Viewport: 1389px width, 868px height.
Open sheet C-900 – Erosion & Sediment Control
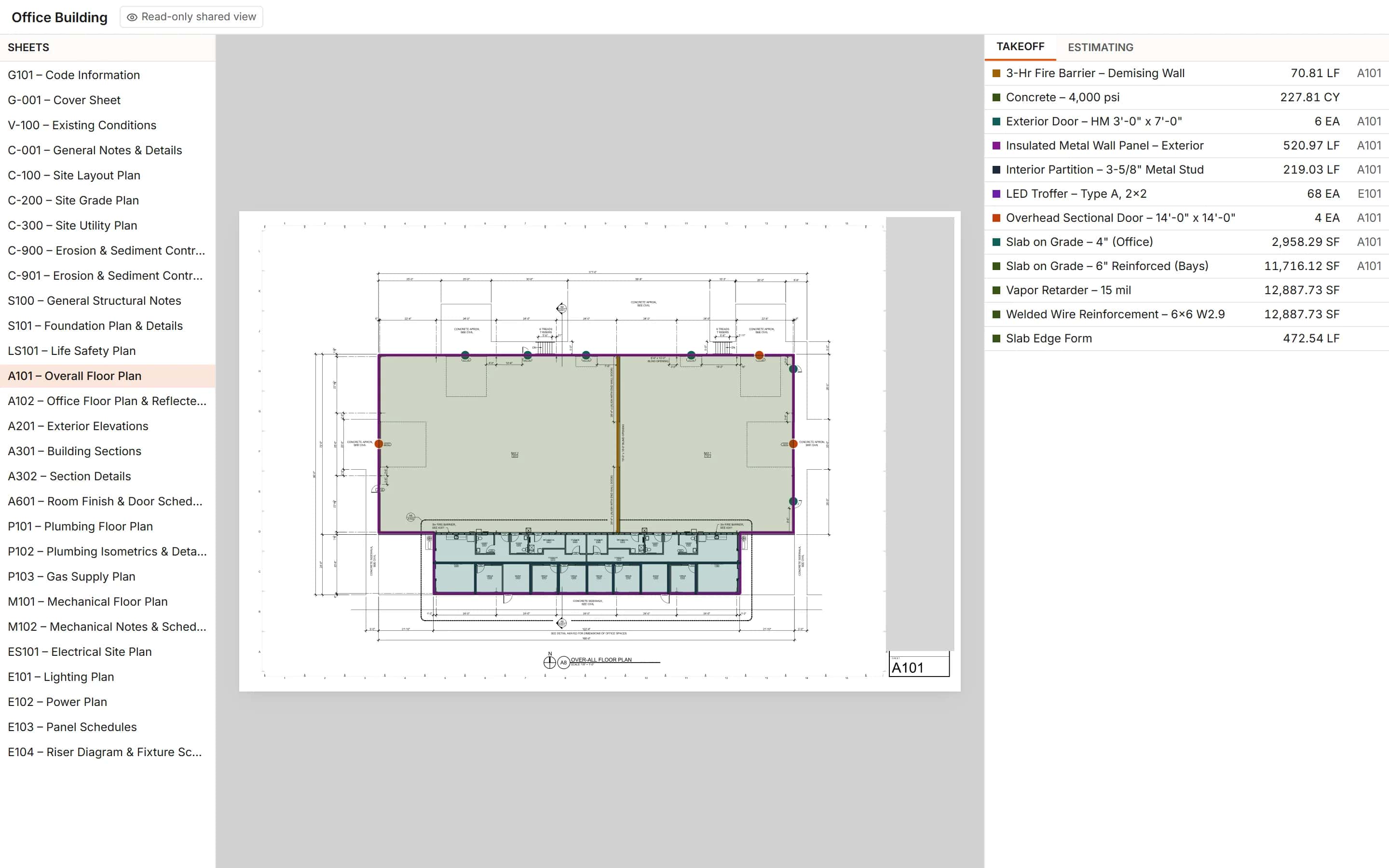pos(108,250)
